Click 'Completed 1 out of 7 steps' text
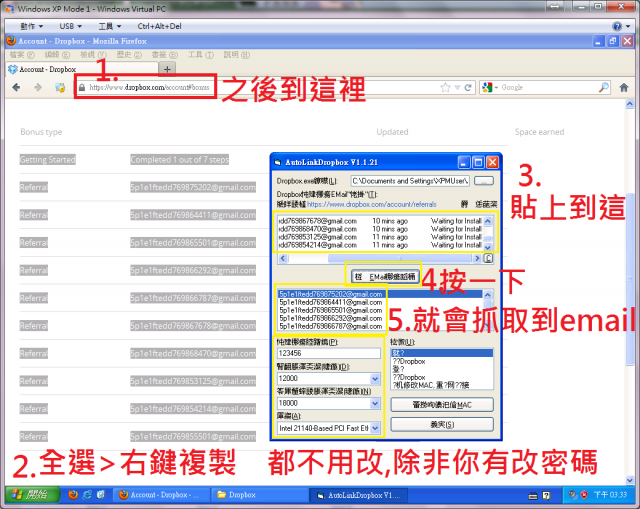 pyautogui.click(x=180, y=160)
